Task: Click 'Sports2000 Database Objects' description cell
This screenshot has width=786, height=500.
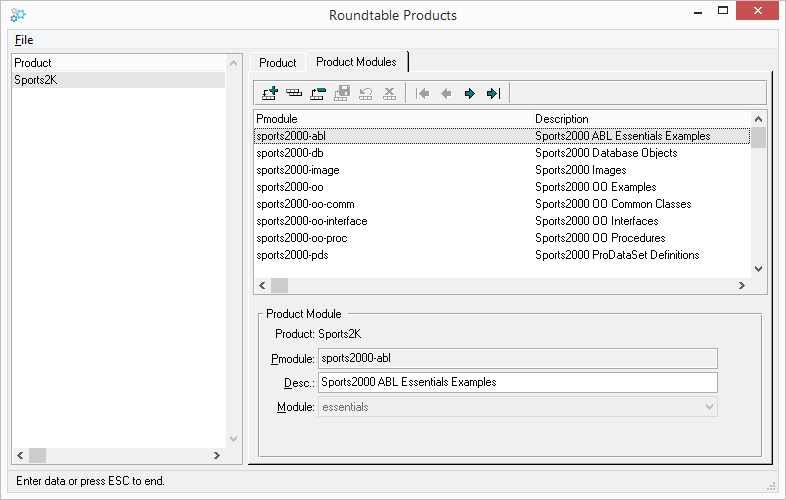Action: click(606, 153)
